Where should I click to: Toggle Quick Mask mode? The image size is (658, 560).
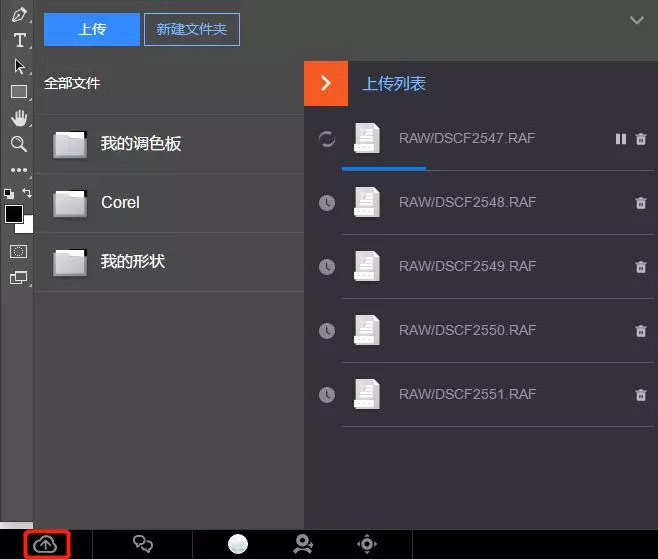[x=18, y=251]
